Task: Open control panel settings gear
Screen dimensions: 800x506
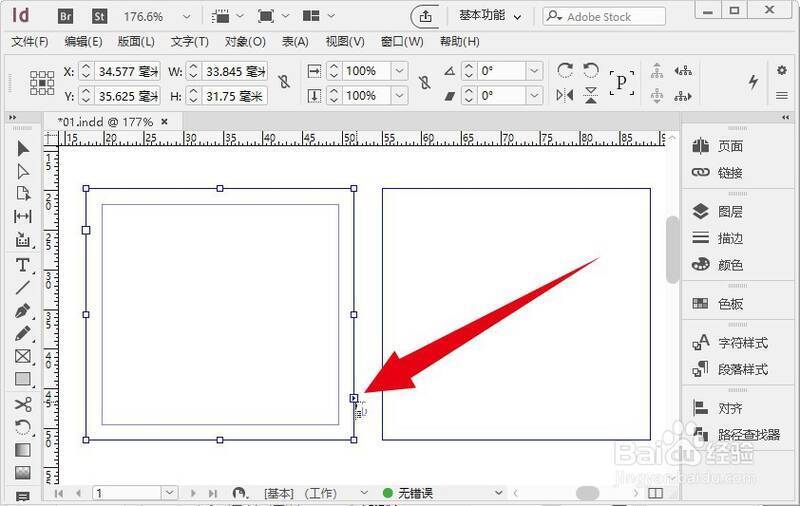Action: tap(782, 70)
